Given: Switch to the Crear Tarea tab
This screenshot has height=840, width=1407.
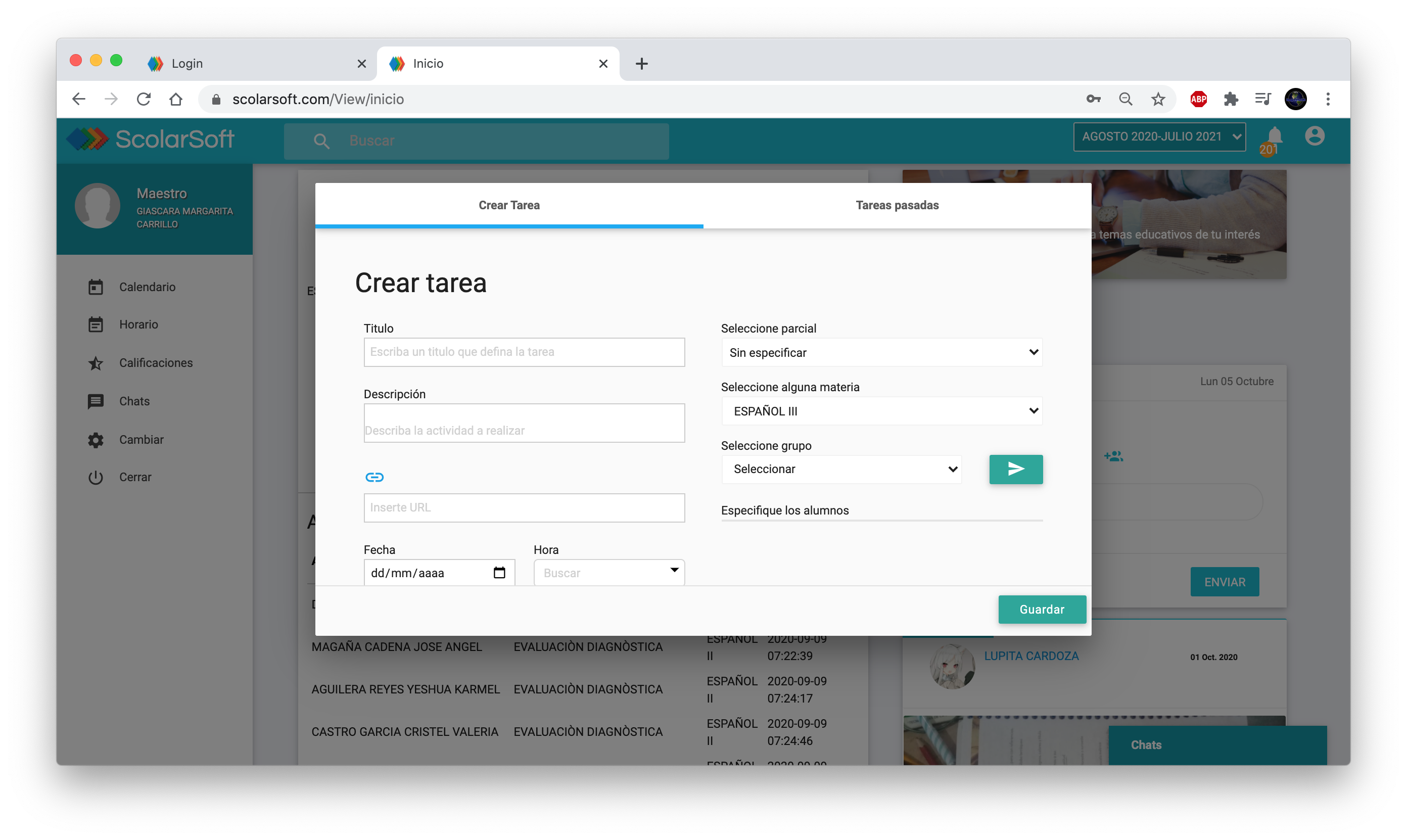Looking at the screenshot, I should [x=509, y=205].
